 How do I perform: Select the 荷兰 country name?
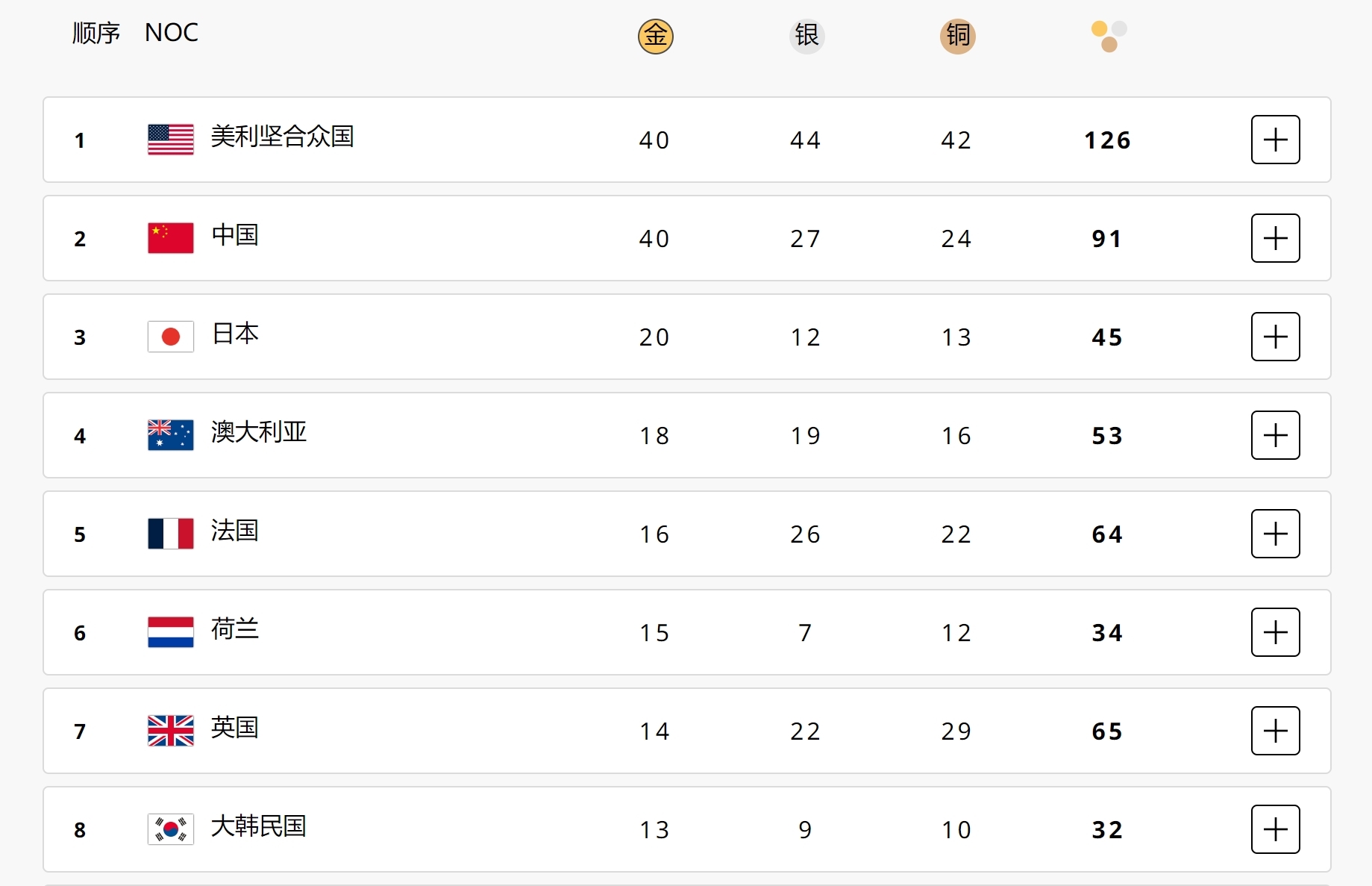[234, 629]
